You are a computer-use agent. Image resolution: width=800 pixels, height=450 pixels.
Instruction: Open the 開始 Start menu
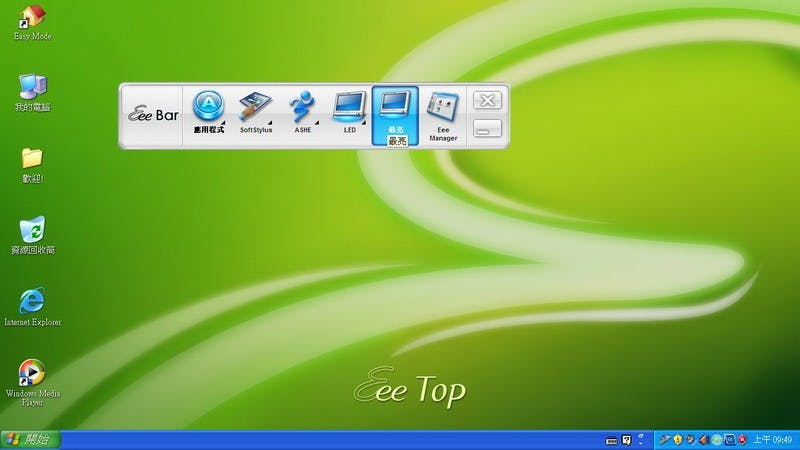click(x=30, y=440)
